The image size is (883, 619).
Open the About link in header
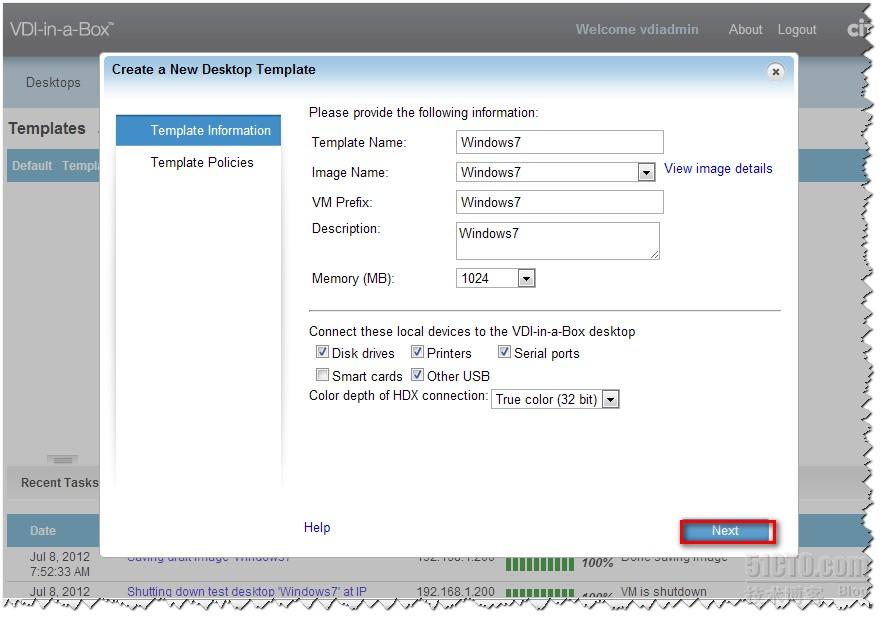coord(745,29)
